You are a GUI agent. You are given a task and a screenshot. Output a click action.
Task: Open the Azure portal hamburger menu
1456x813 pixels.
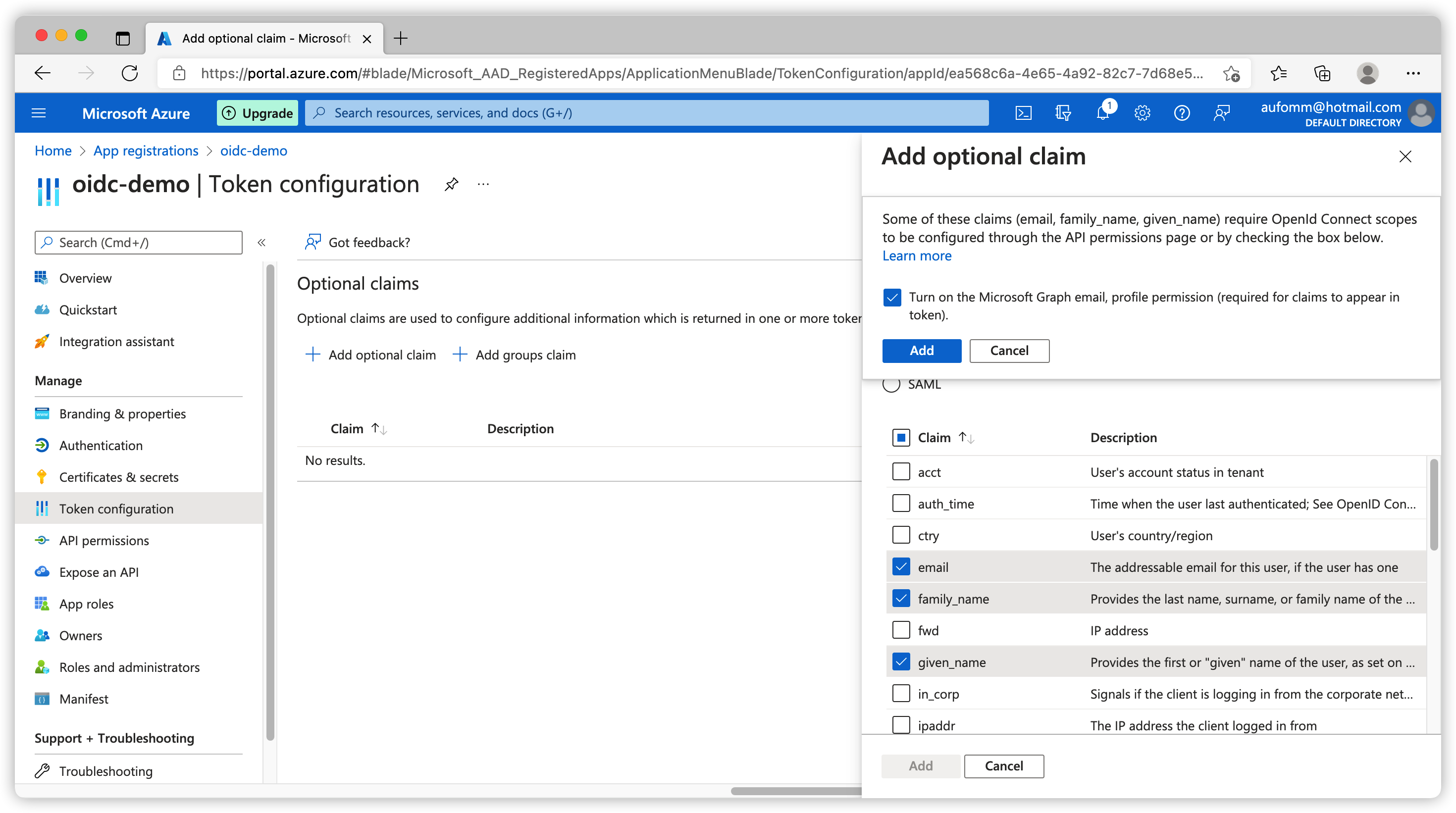click(39, 113)
